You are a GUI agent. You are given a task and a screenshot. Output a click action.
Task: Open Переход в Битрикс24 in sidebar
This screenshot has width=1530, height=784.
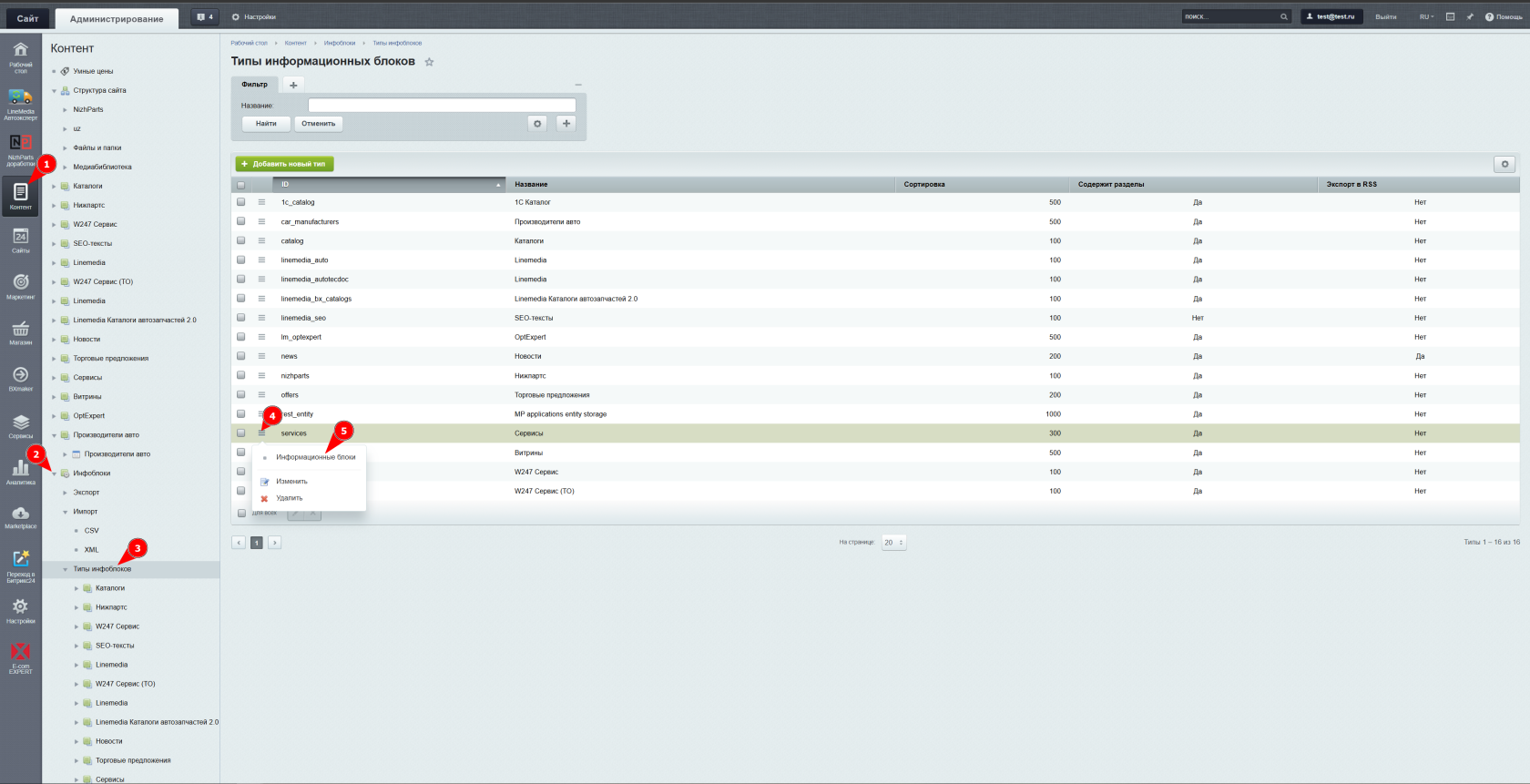[21, 565]
